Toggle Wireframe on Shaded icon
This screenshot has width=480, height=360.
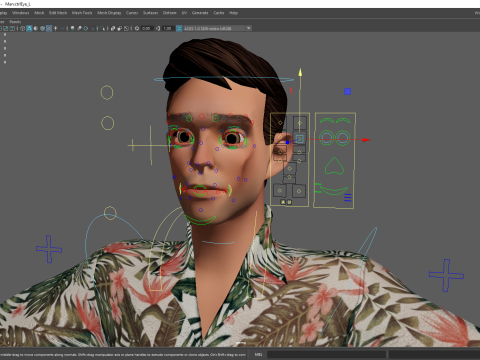tap(42, 28)
